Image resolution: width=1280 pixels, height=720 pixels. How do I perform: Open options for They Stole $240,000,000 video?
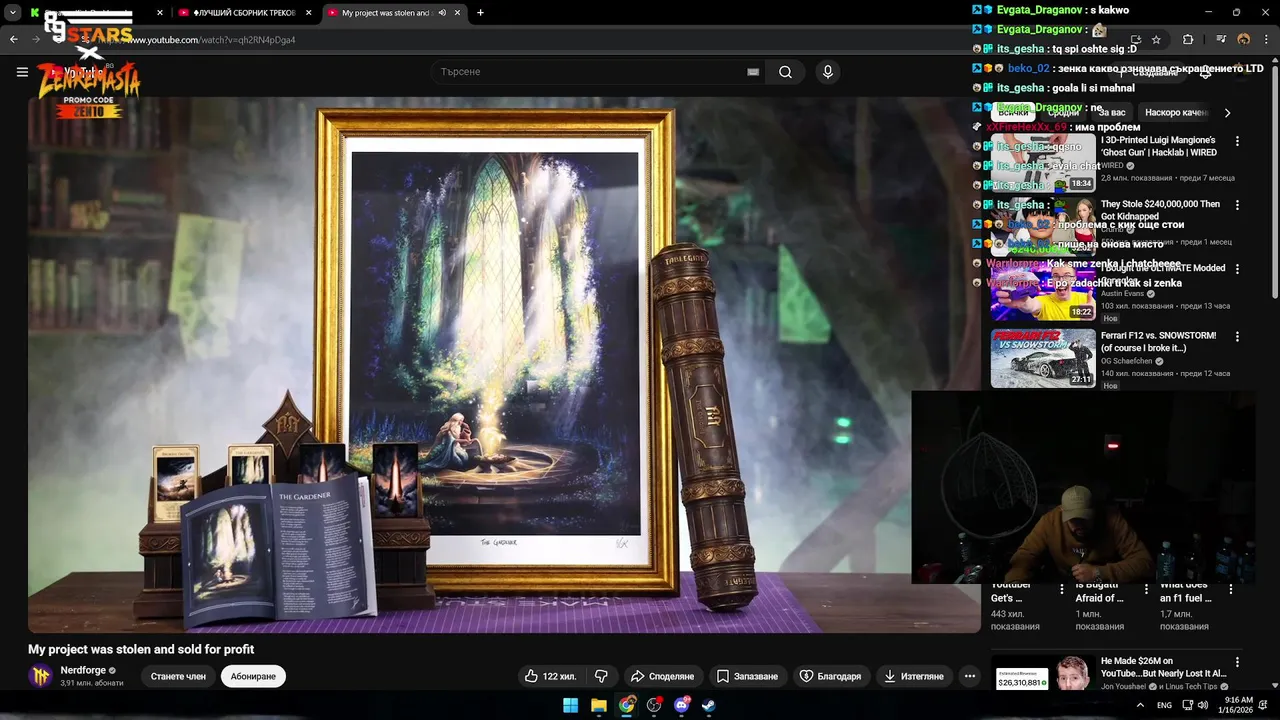(x=1237, y=205)
